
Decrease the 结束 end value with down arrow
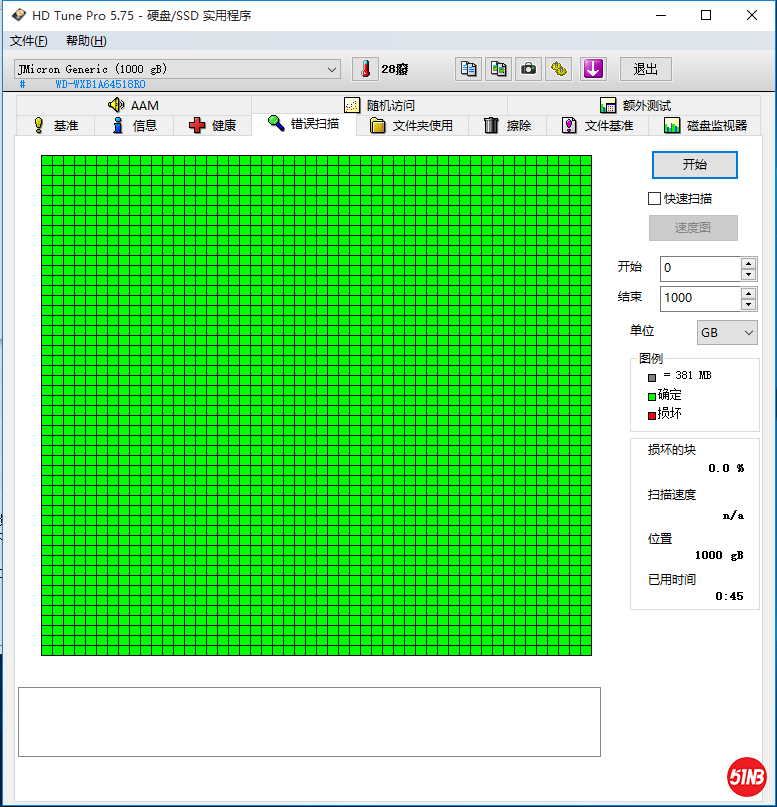click(748, 303)
